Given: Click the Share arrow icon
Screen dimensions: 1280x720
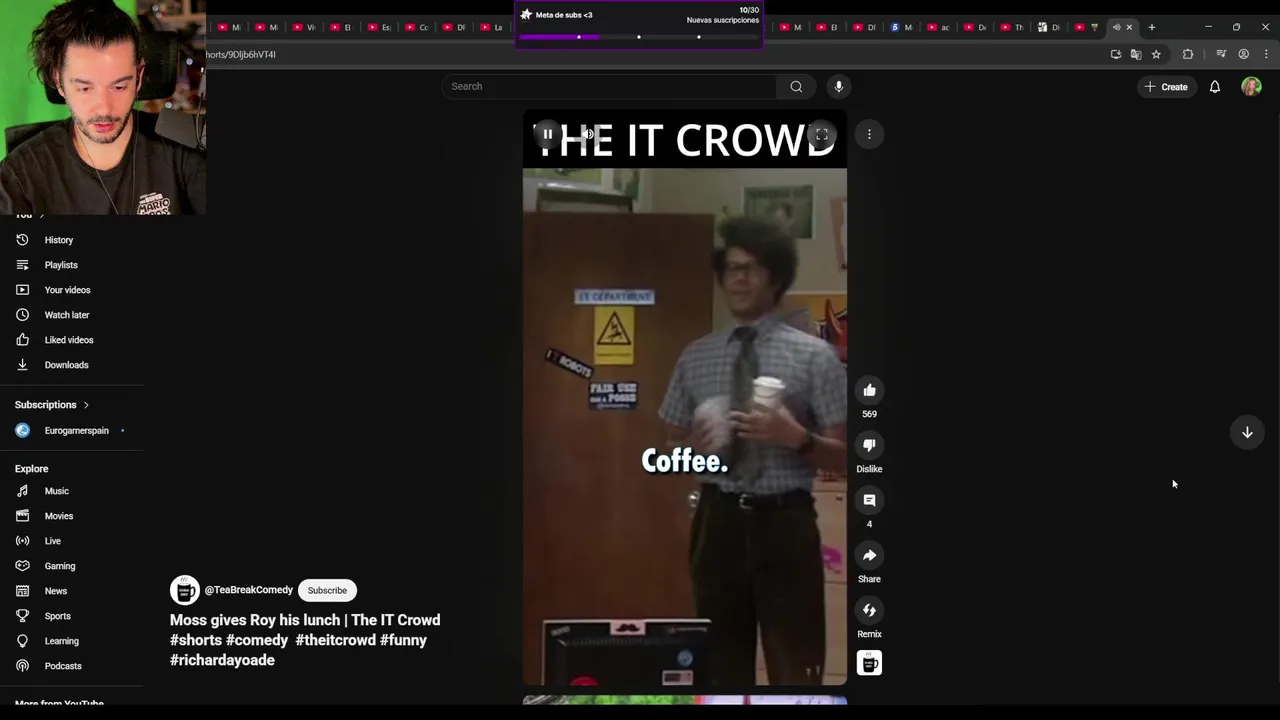Looking at the screenshot, I should [x=869, y=555].
